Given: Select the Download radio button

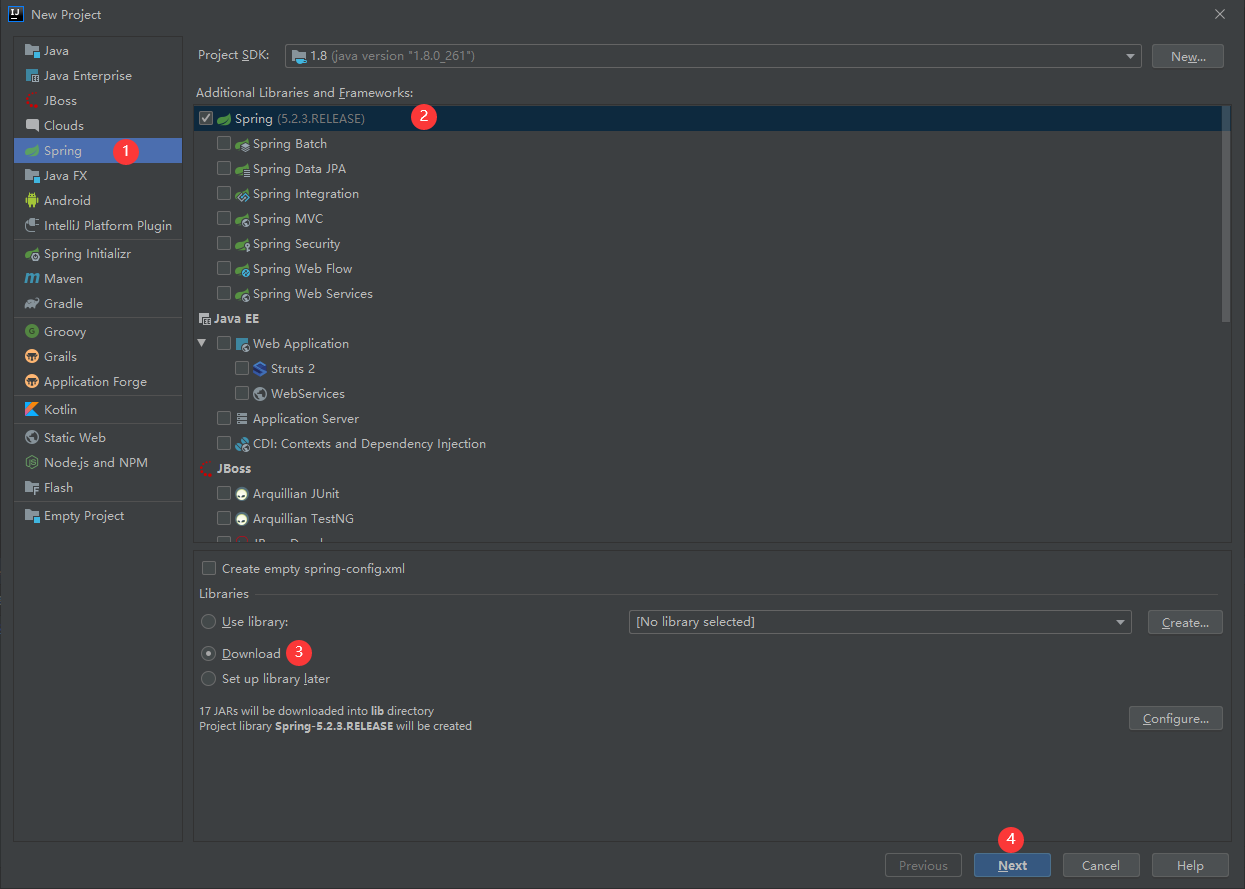Looking at the screenshot, I should click(208, 653).
